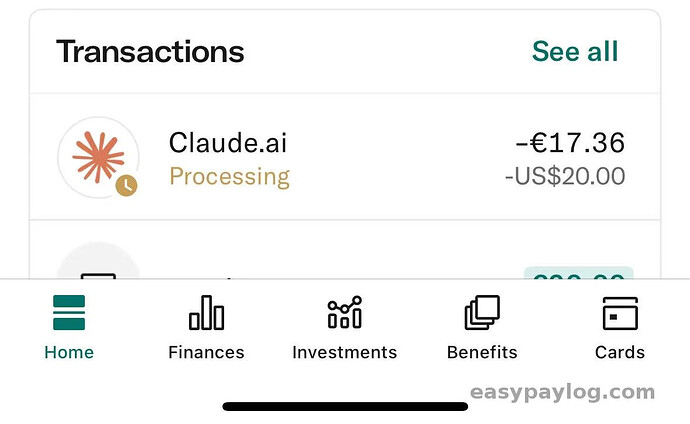
Task: Tap the green highlighted amount badge
Action: (579, 273)
